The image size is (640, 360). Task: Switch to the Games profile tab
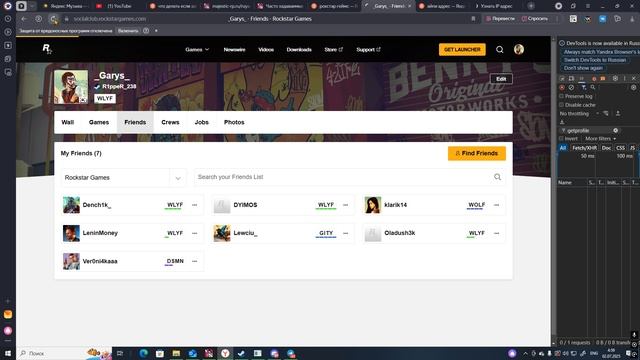click(x=99, y=122)
